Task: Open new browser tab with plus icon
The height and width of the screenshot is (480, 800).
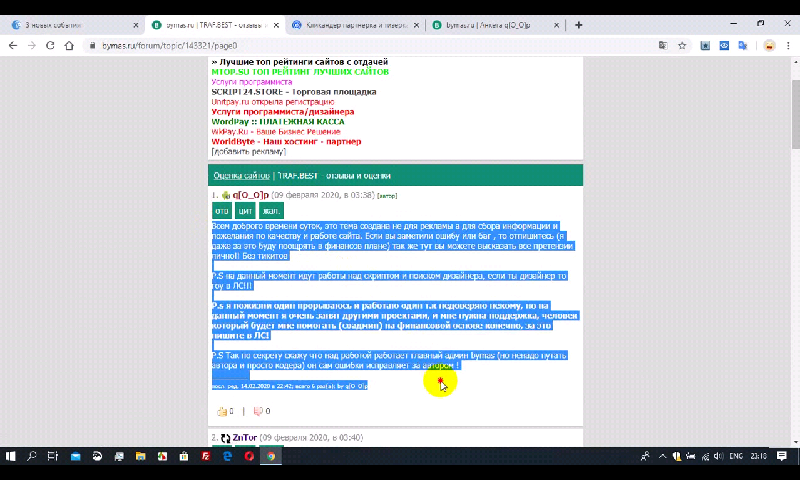Action: pyautogui.click(x=579, y=25)
